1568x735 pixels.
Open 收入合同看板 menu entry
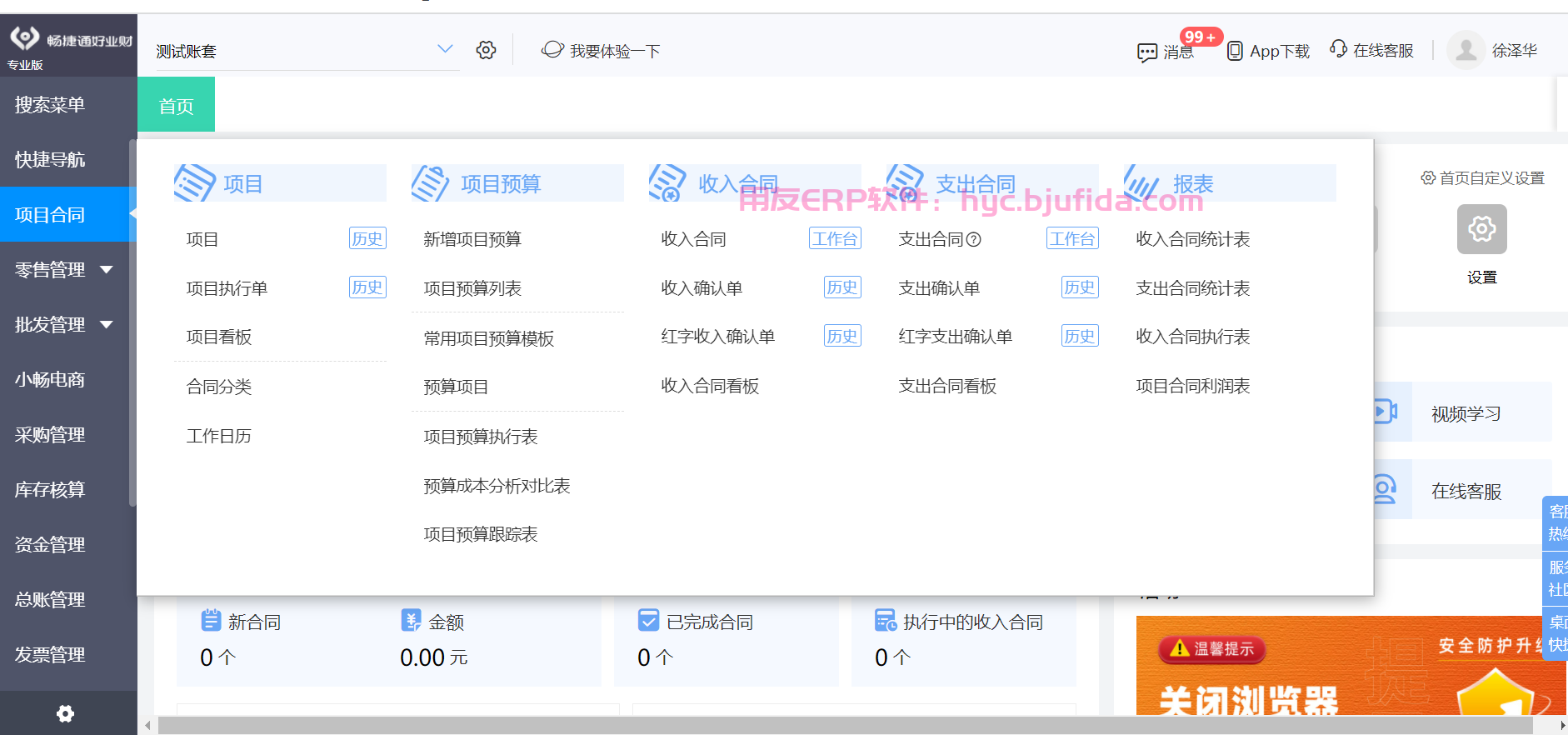tap(710, 386)
